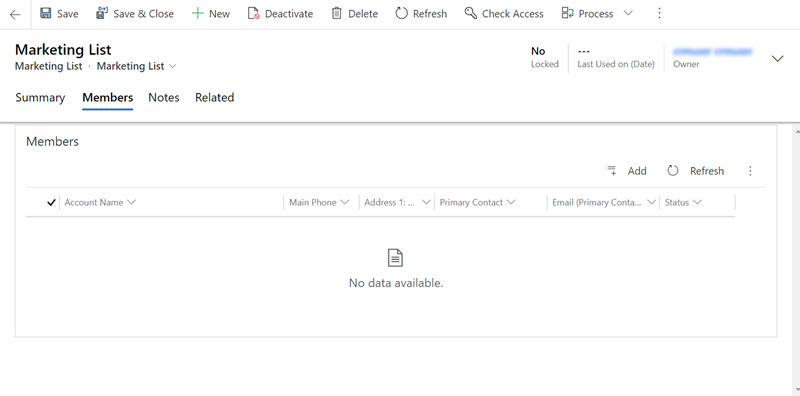The width and height of the screenshot is (800, 396).
Task: Deactivate this marketing list
Action: 280,14
